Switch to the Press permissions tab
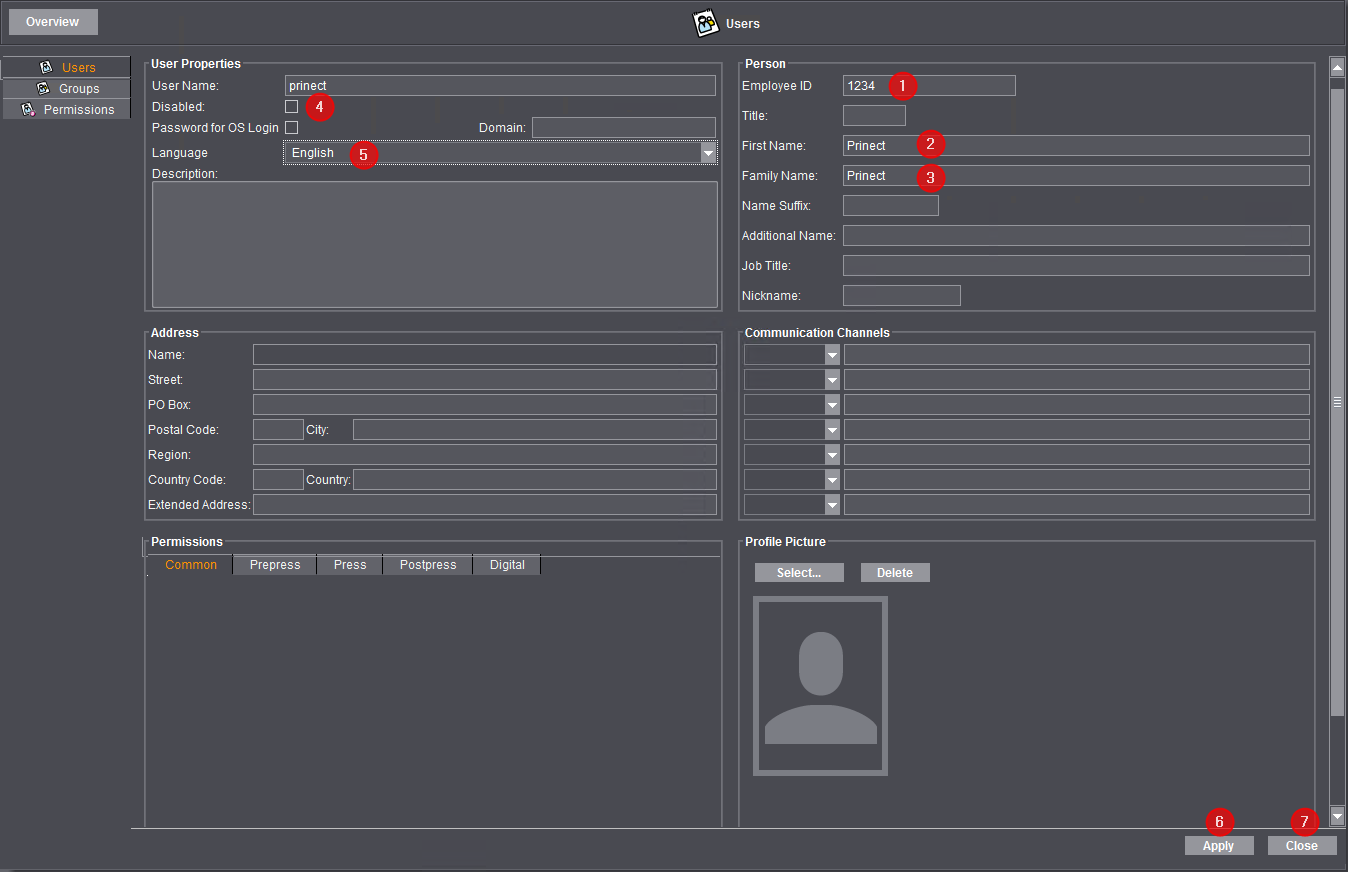 349,564
